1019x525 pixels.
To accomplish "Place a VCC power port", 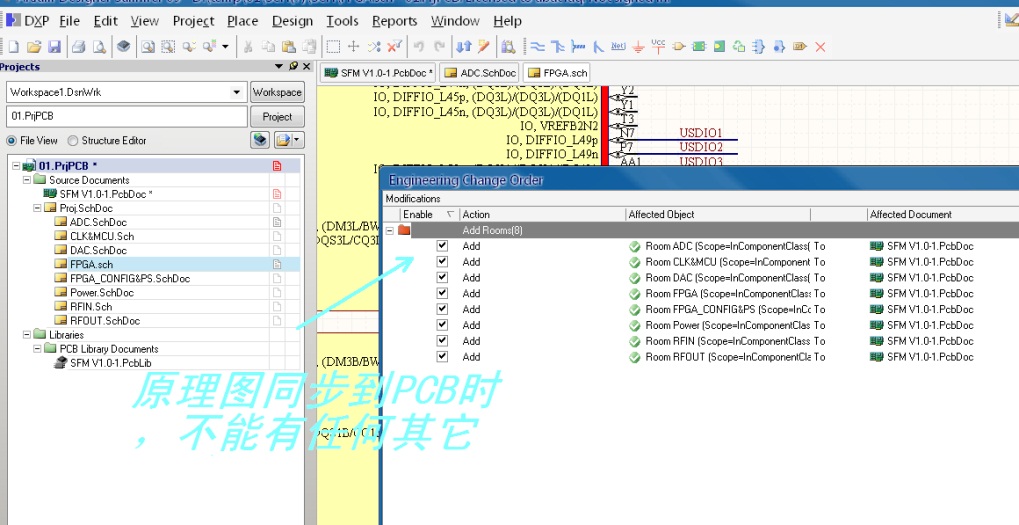I will coord(658,47).
